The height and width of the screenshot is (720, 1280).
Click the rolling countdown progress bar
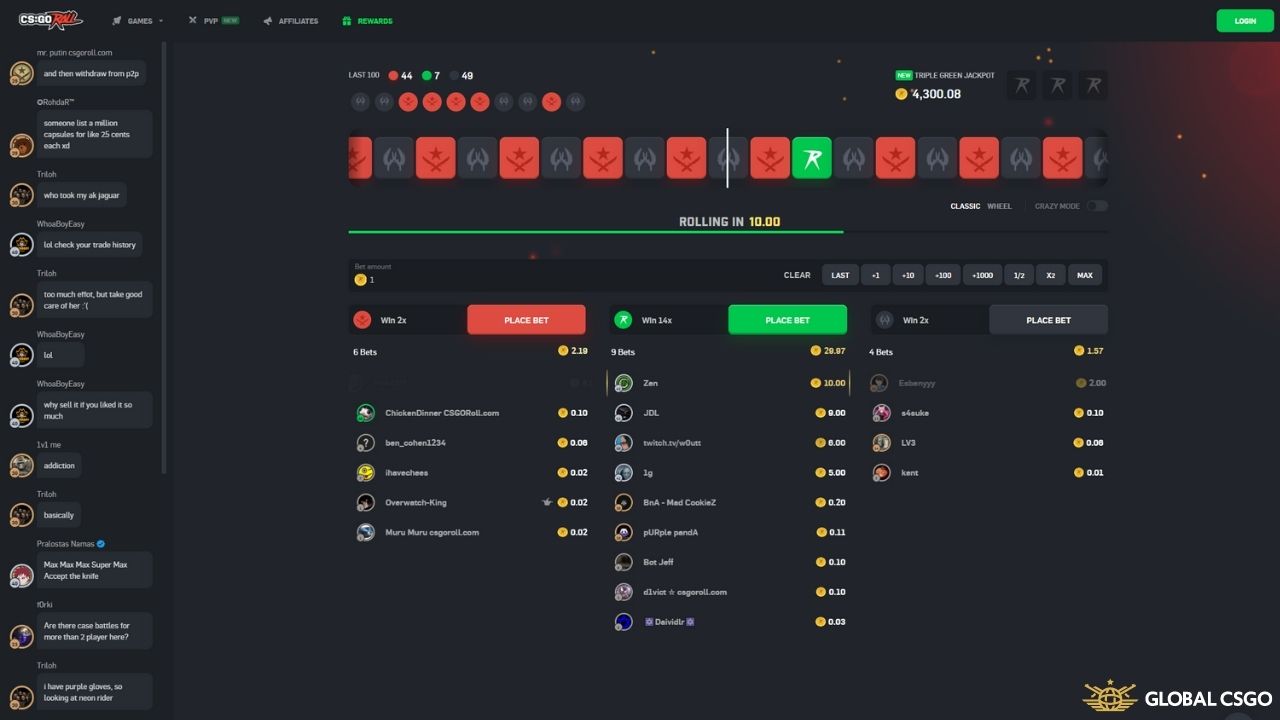click(728, 232)
